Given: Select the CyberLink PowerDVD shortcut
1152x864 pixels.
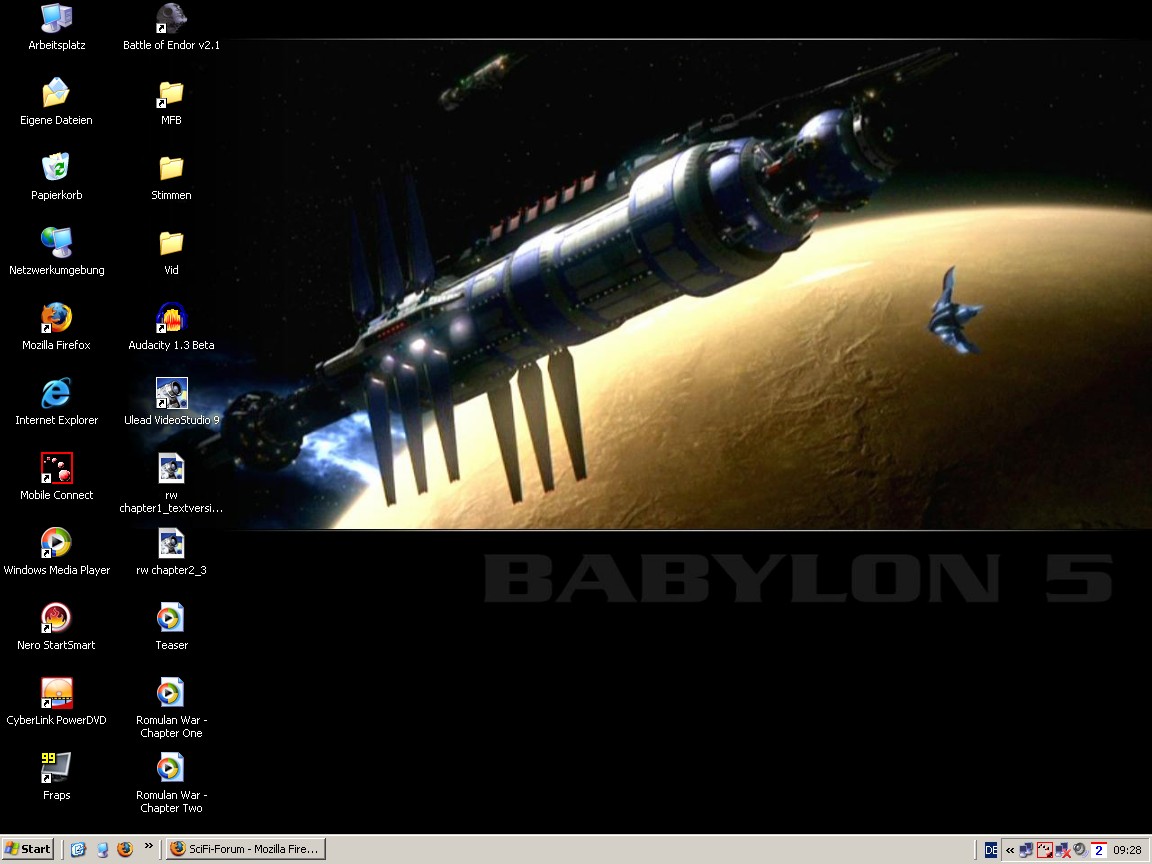Looking at the screenshot, I should click(x=56, y=694).
